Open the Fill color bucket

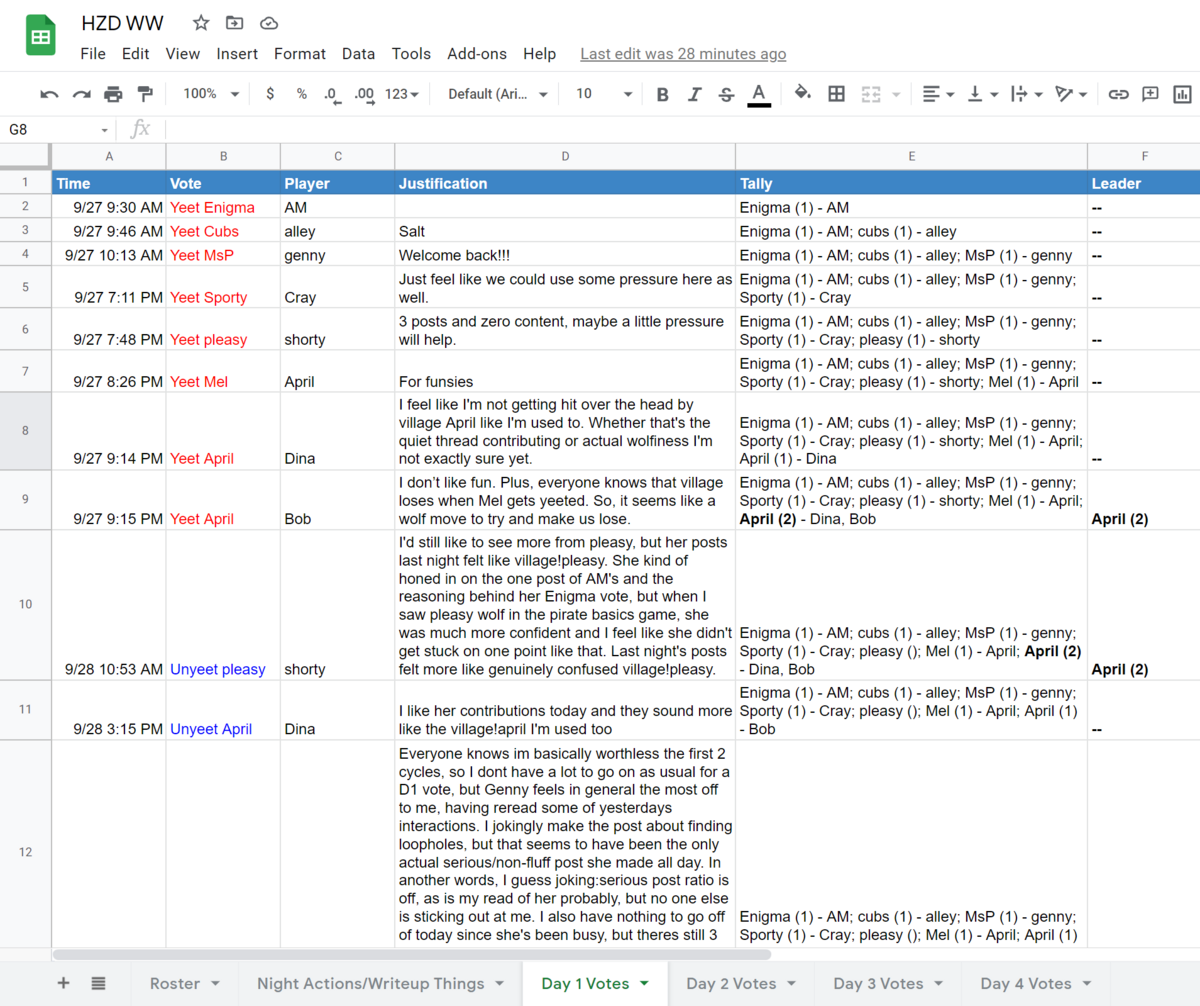click(802, 94)
